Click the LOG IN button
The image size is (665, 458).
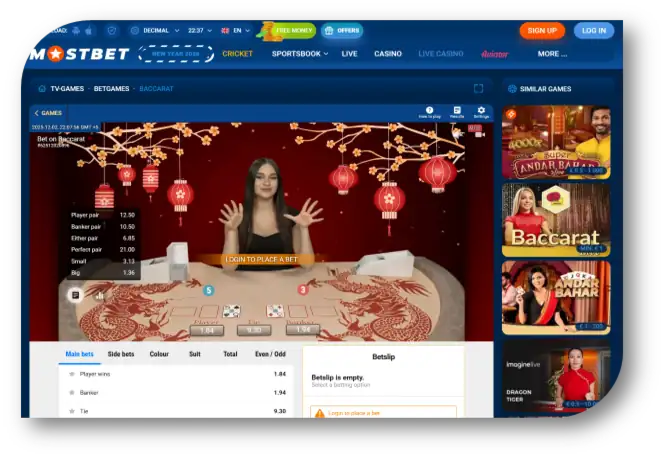[594, 31]
